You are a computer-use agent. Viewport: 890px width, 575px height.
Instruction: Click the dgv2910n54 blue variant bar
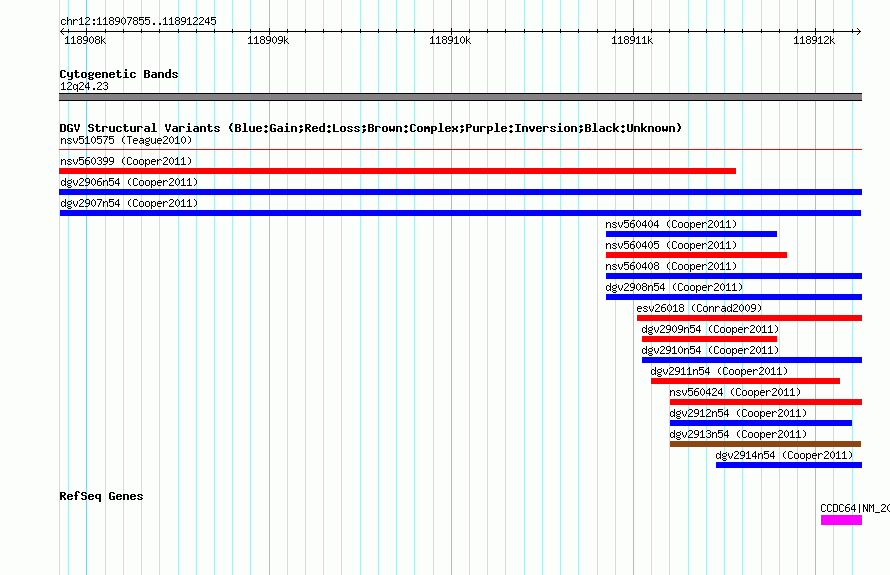click(752, 360)
